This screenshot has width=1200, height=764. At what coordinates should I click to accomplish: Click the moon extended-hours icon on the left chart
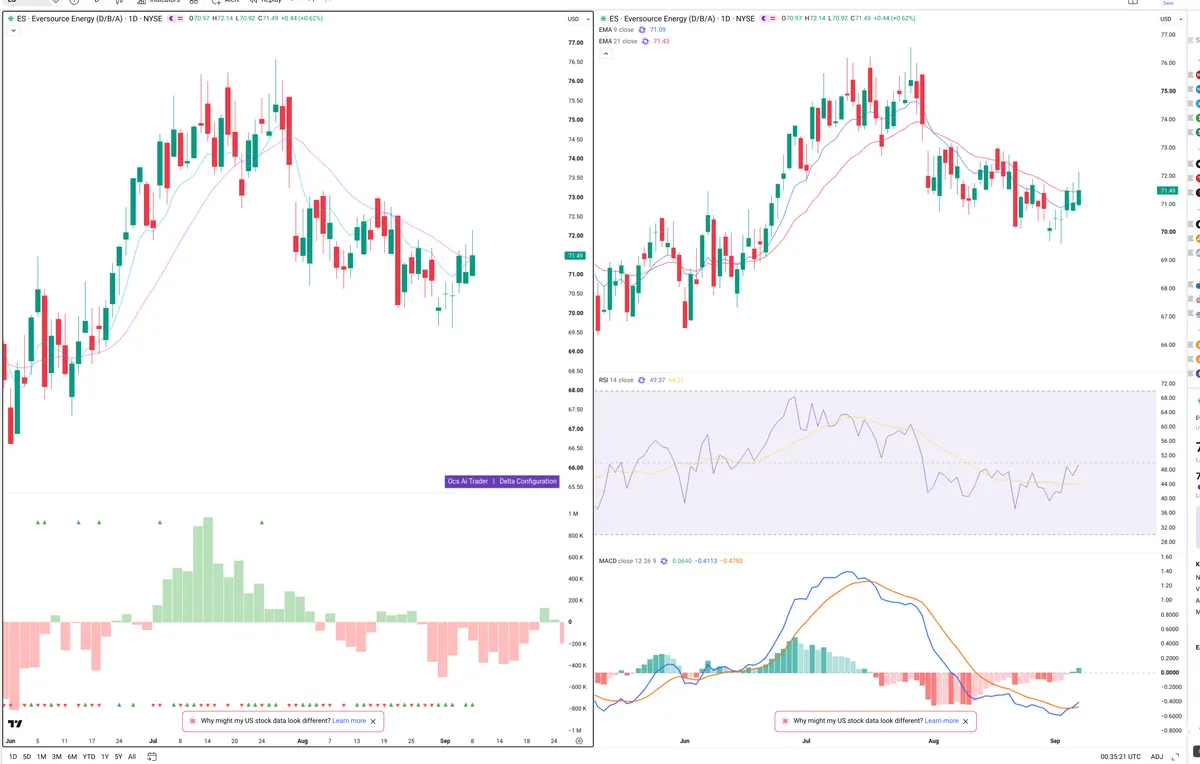click(170, 19)
